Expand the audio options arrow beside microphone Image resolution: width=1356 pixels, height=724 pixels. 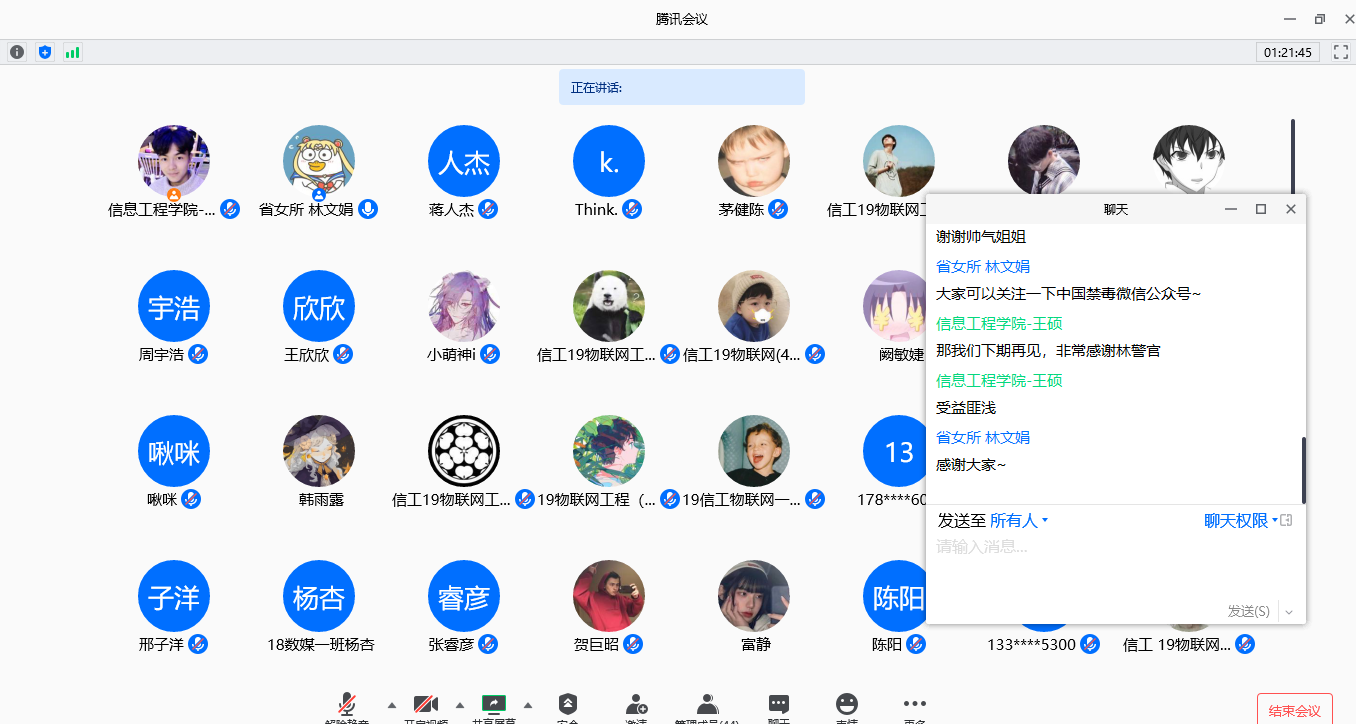coord(392,704)
